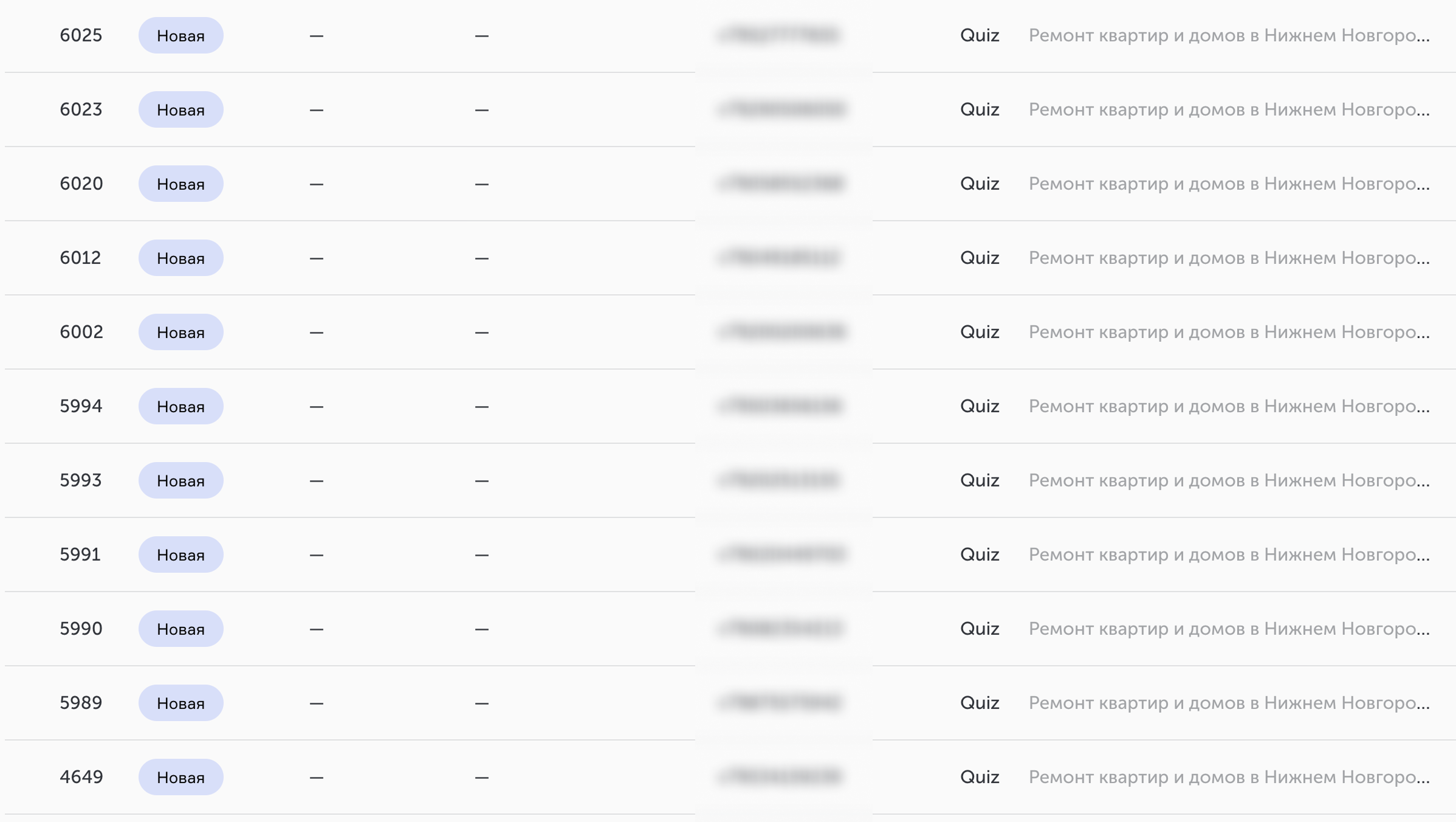The height and width of the screenshot is (822, 1456).
Task: Open lead number 6002
Action: (x=81, y=332)
